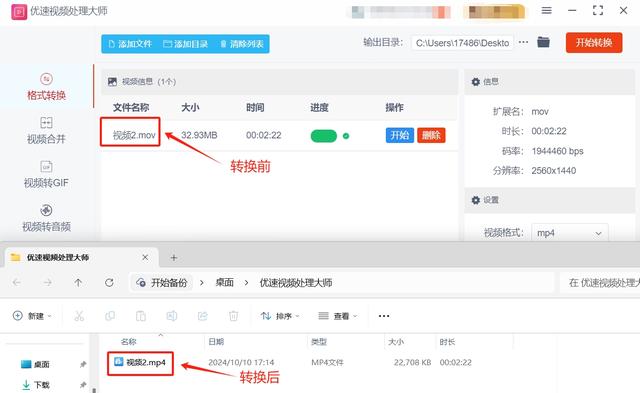Open the 查看 view dropdown

click(338, 316)
